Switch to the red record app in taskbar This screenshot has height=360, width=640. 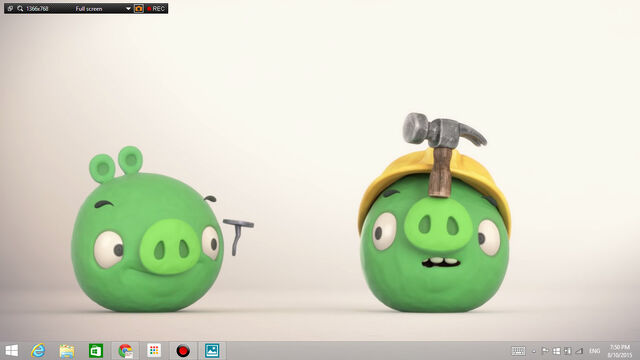pos(183,351)
